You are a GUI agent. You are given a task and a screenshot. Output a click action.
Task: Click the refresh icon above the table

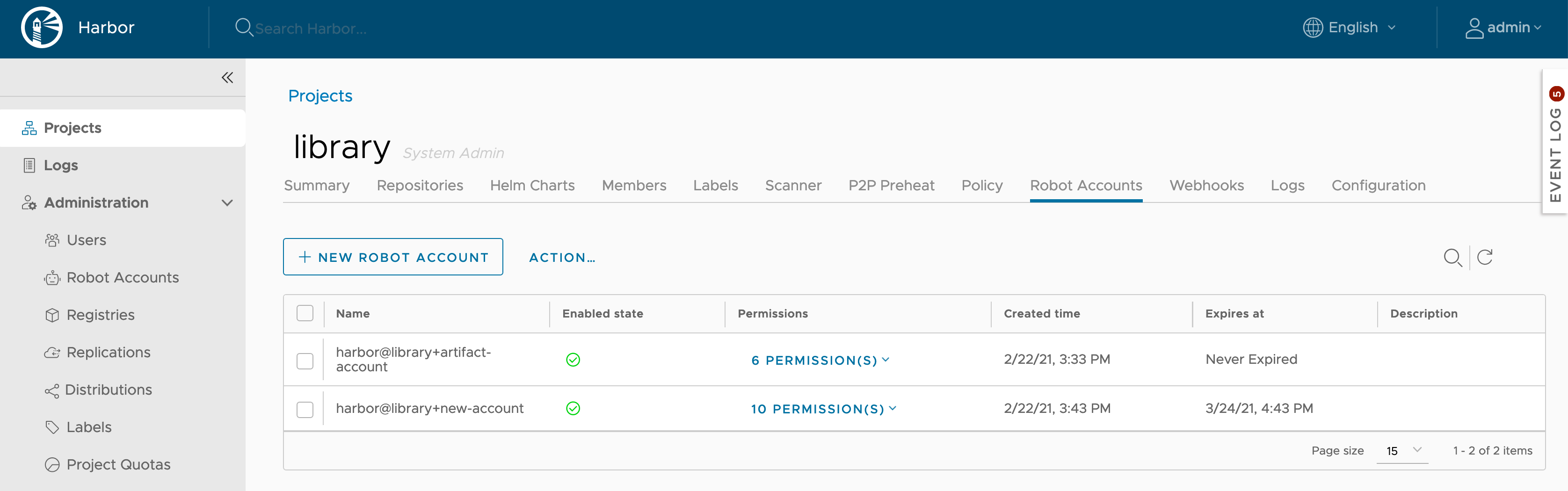(x=1485, y=257)
